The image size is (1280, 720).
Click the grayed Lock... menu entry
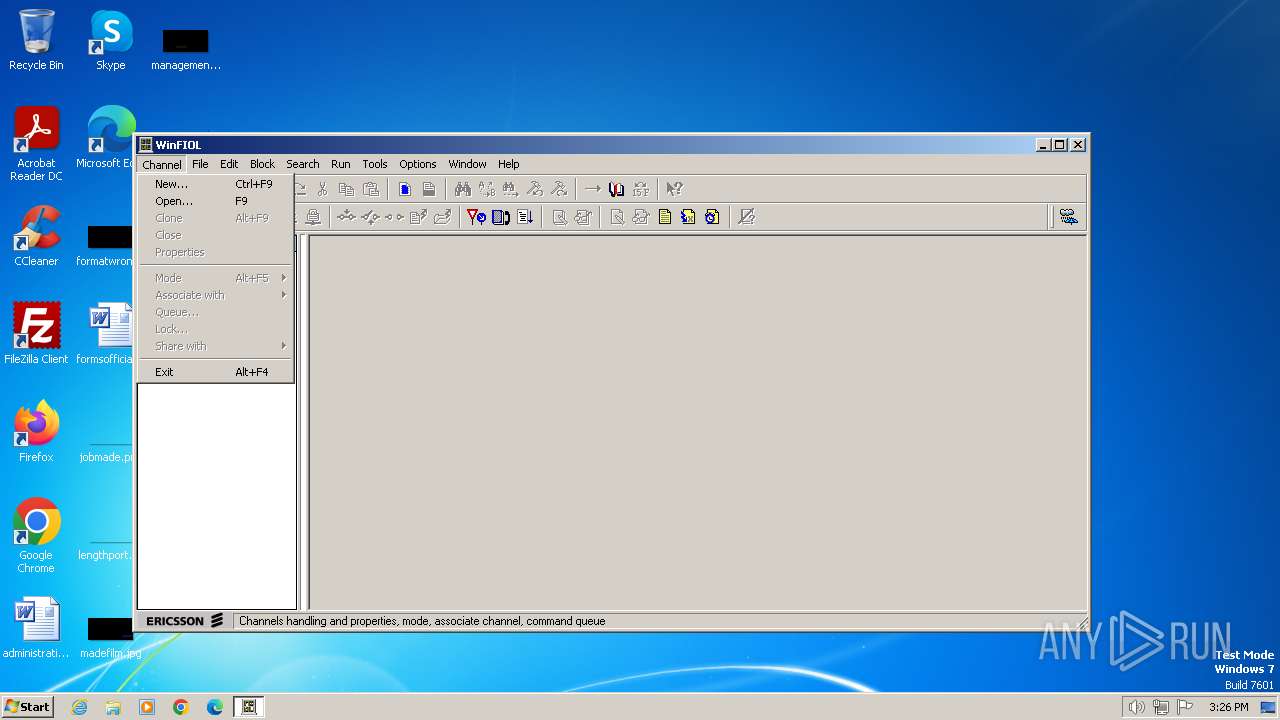[215, 329]
